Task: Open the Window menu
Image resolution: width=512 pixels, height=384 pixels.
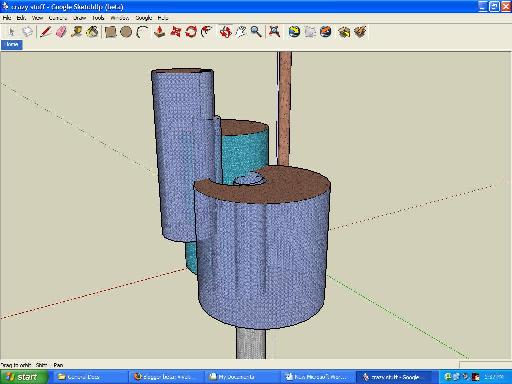Action: (x=120, y=18)
